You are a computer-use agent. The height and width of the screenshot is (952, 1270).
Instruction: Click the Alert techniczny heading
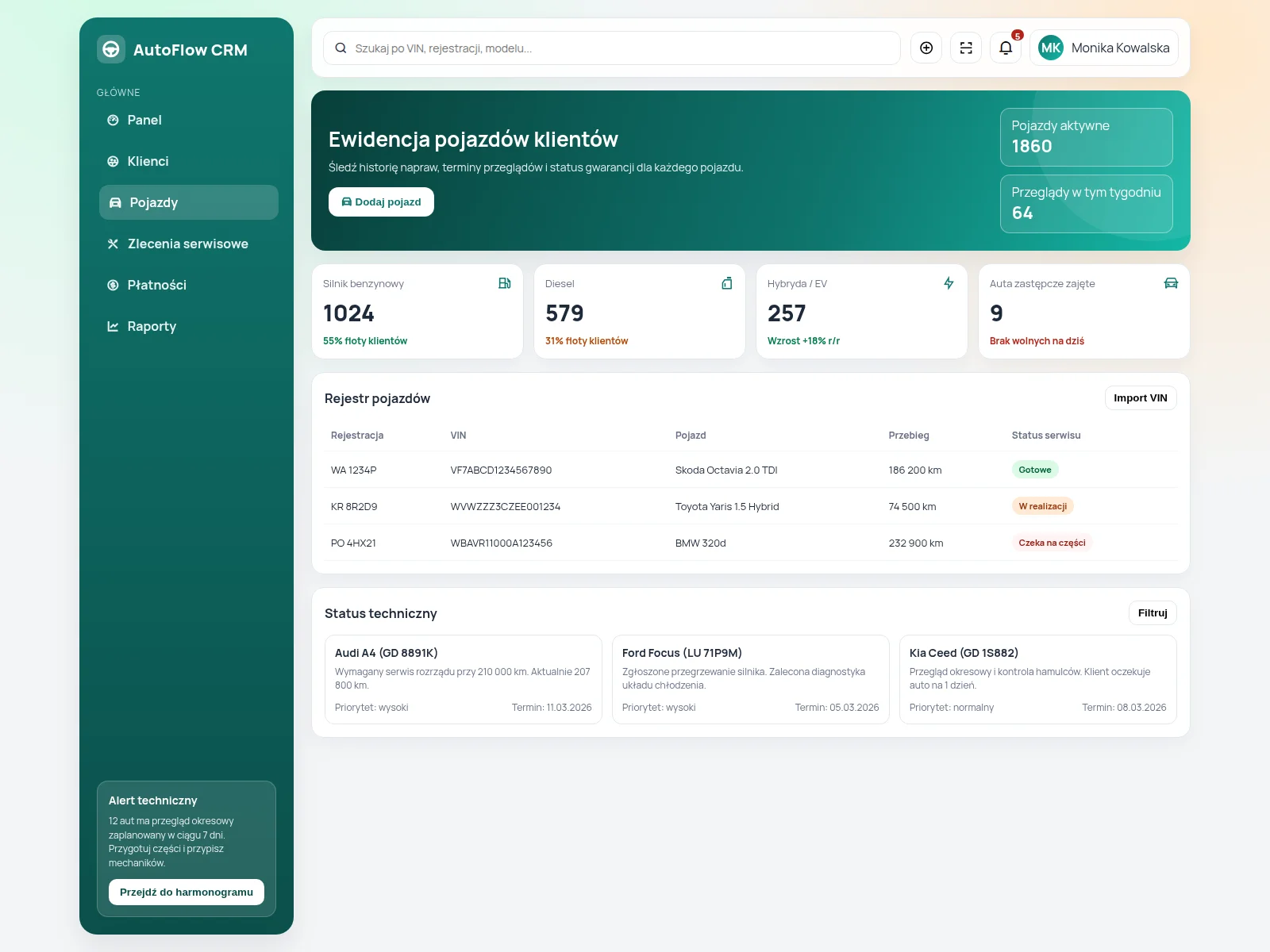(153, 800)
